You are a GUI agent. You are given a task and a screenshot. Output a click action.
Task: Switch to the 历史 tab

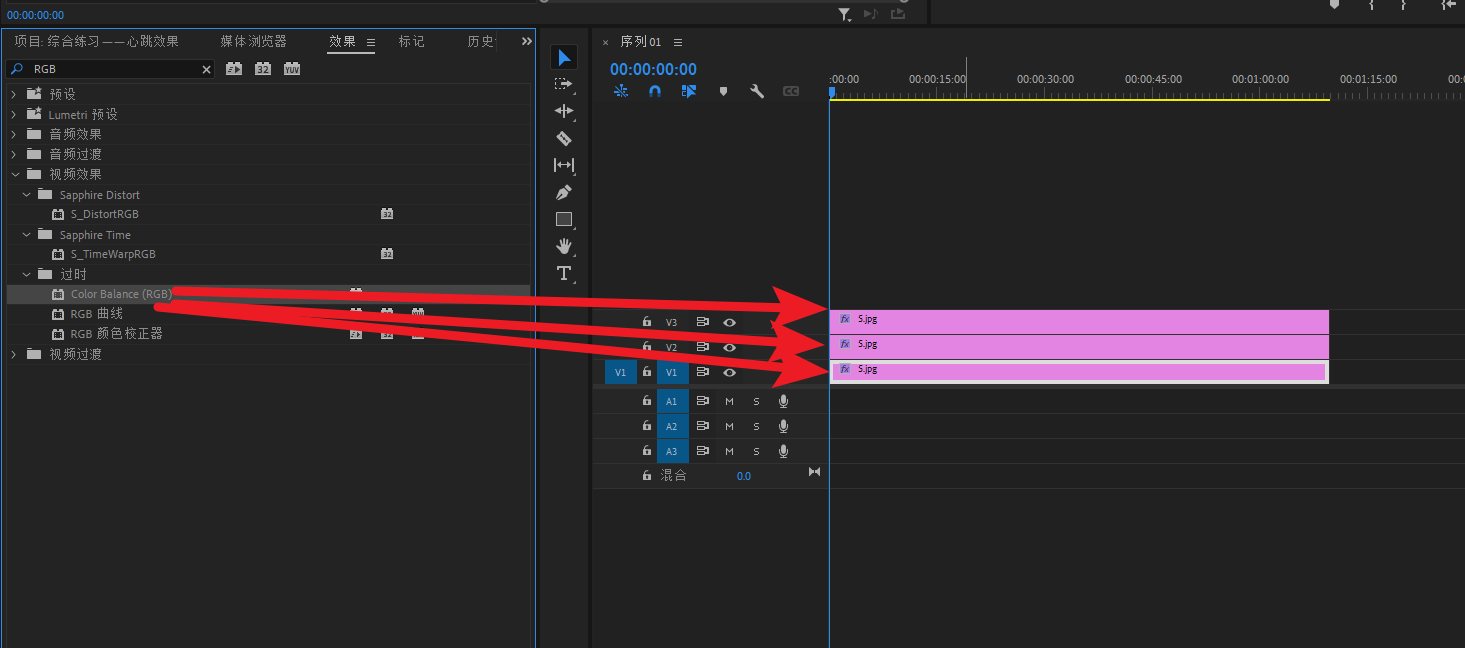point(481,41)
